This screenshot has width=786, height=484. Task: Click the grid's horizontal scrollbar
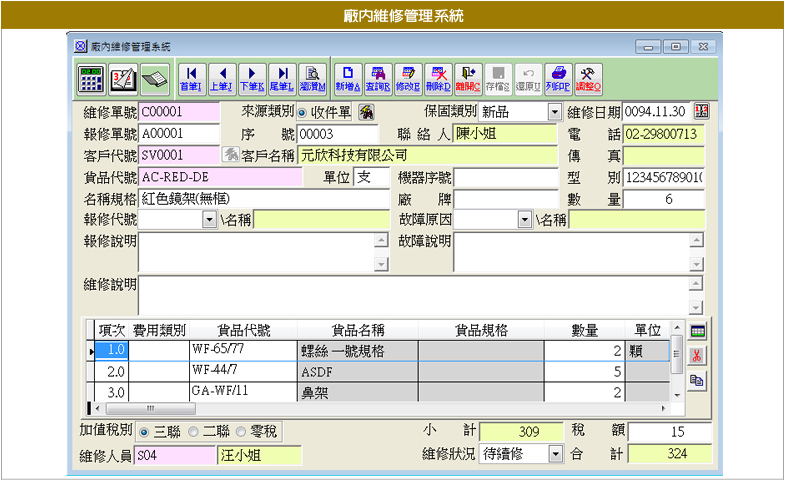[380, 408]
